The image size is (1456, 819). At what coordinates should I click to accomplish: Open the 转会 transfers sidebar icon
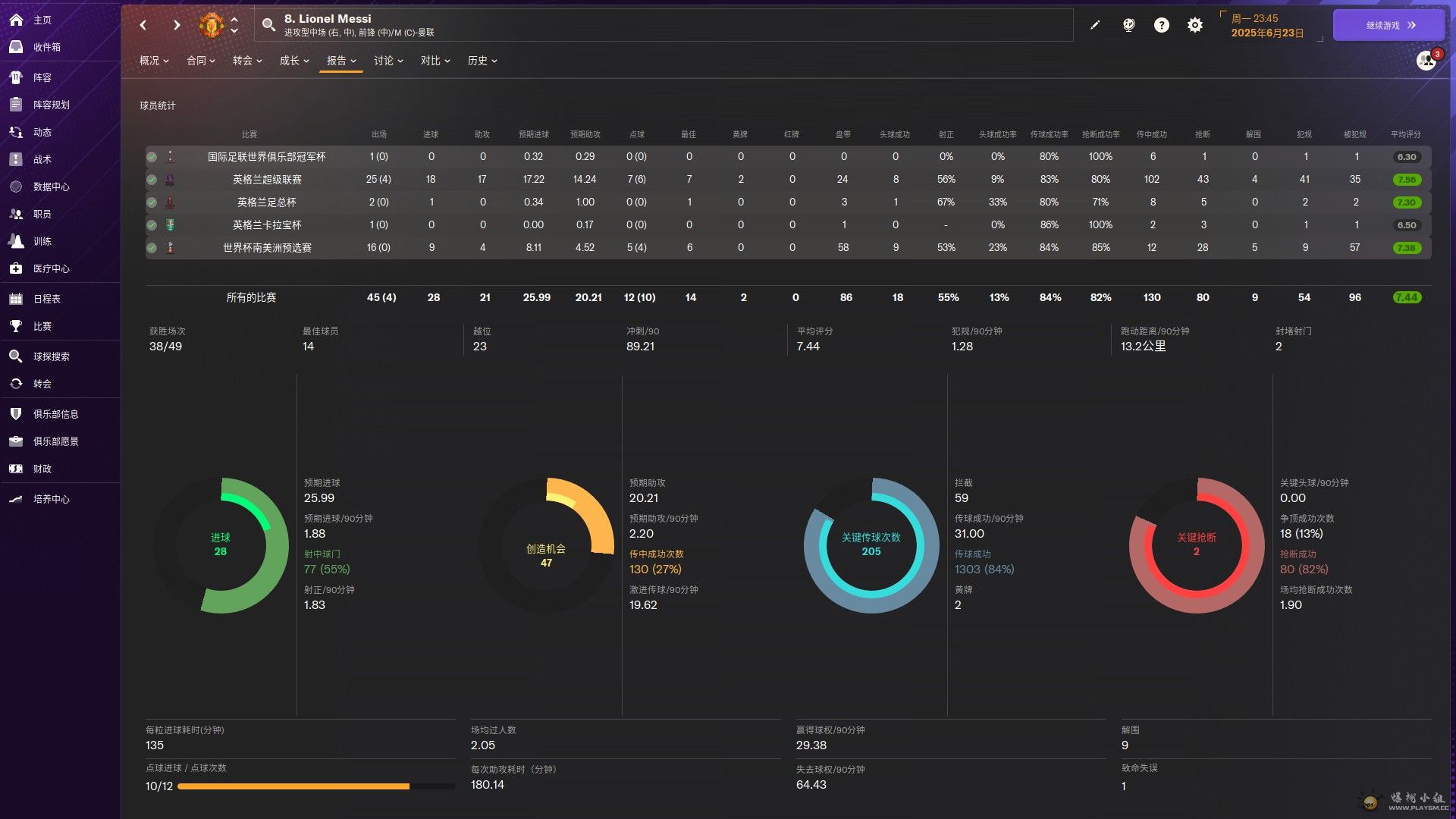(x=16, y=384)
